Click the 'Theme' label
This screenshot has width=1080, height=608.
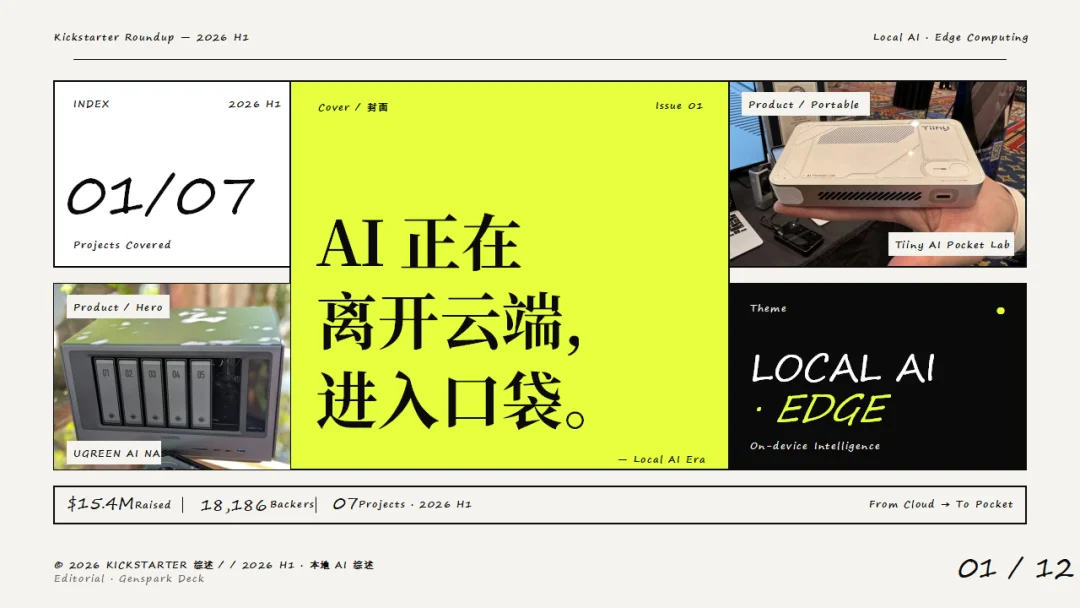(768, 308)
